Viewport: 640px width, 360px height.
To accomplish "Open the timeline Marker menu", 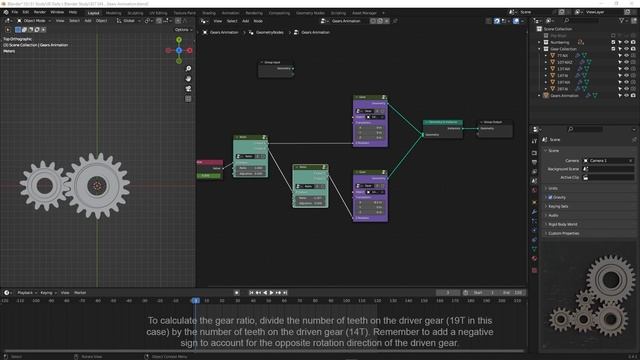I will point(80,293).
